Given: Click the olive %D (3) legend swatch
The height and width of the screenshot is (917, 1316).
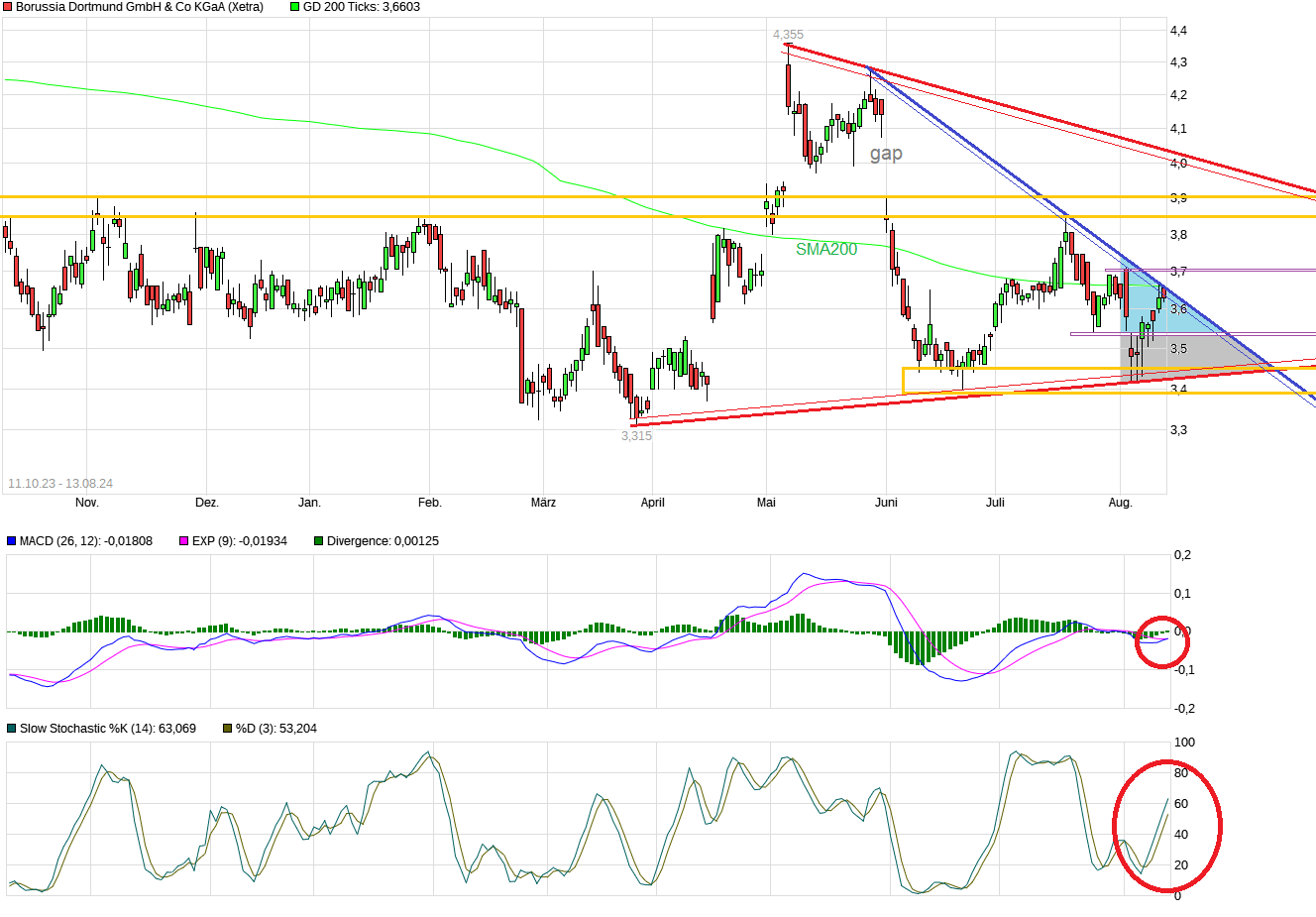Looking at the screenshot, I should tap(227, 729).
